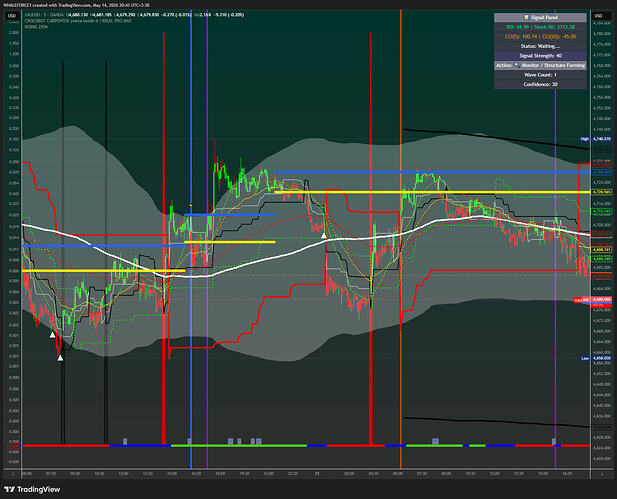Image resolution: width=617 pixels, height=499 pixels.
Task: Click the blue 4,728 price level label
Action: pyautogui.click(x=602, y=172)
